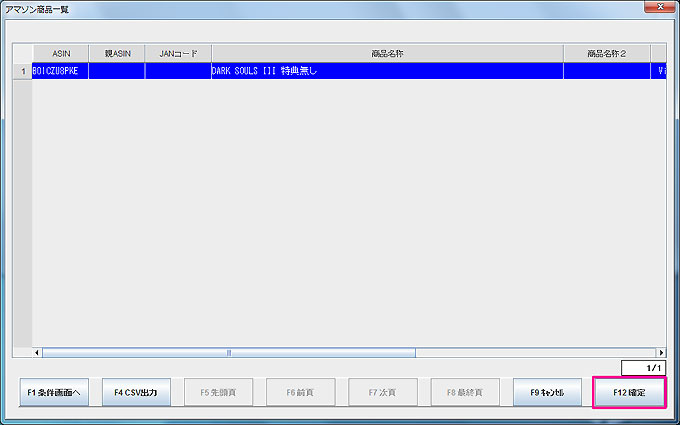Select the 商品名称2 column header
680x425 pixels.
pos(607,54)
